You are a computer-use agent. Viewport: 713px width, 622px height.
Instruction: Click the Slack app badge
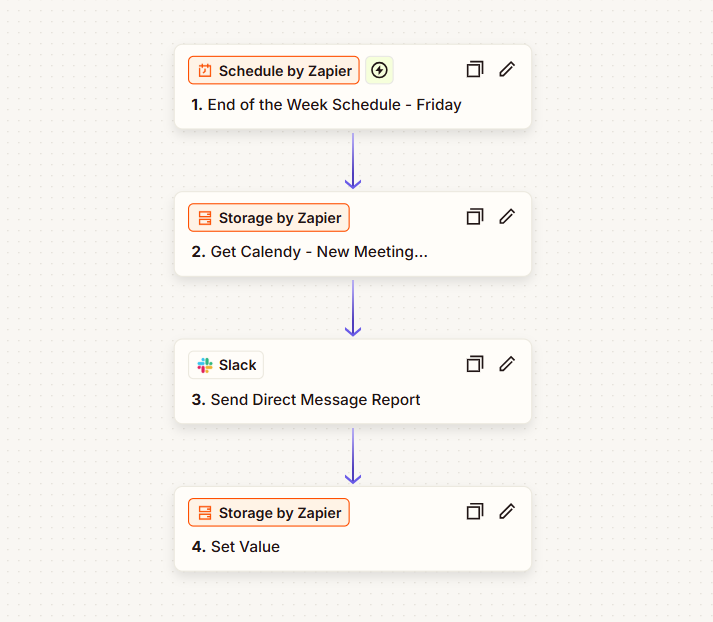point(226,365)
